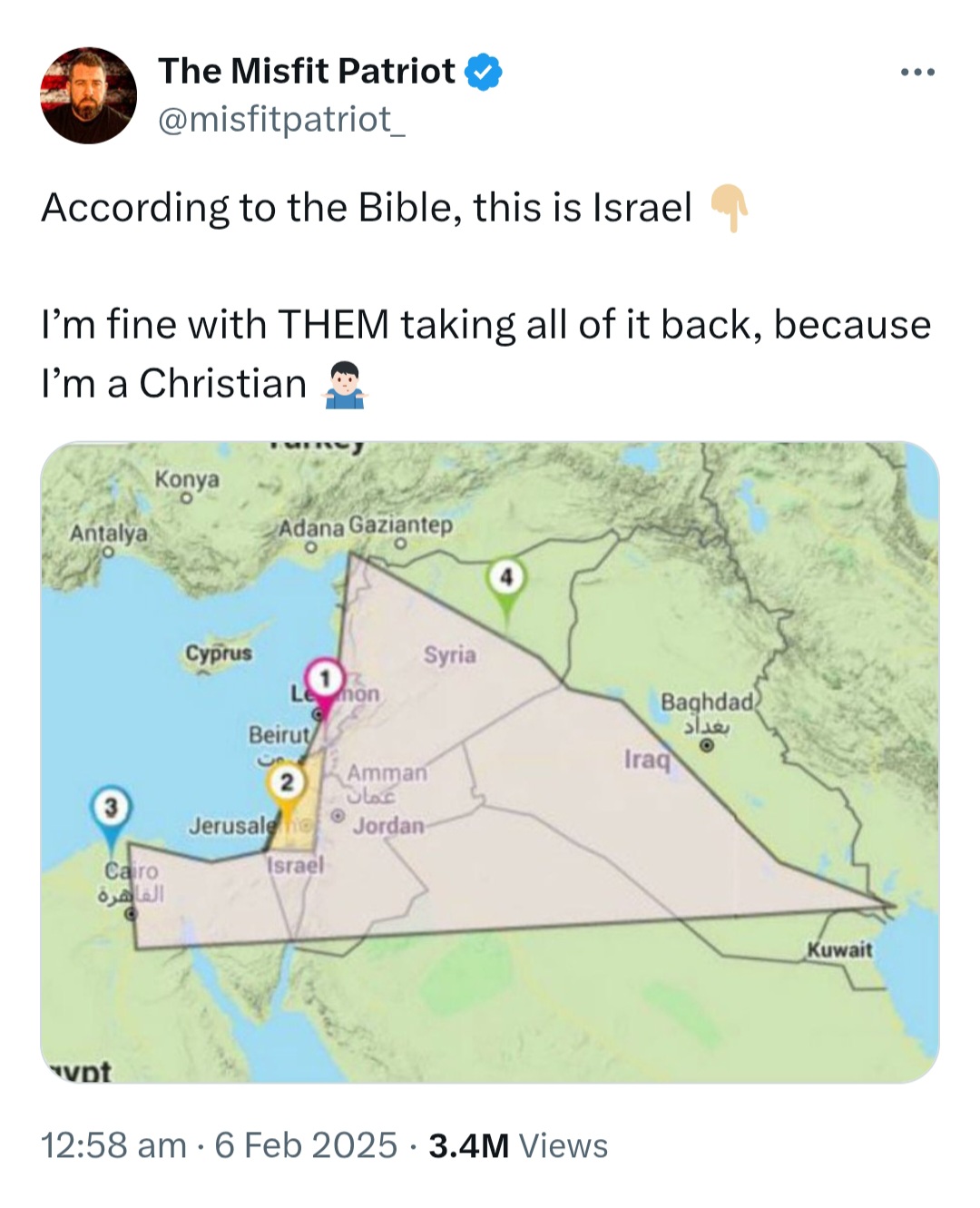Viewport: 980px width, 1208px height.
Task: Click the Baghdad city label
Action: point(707,702)
